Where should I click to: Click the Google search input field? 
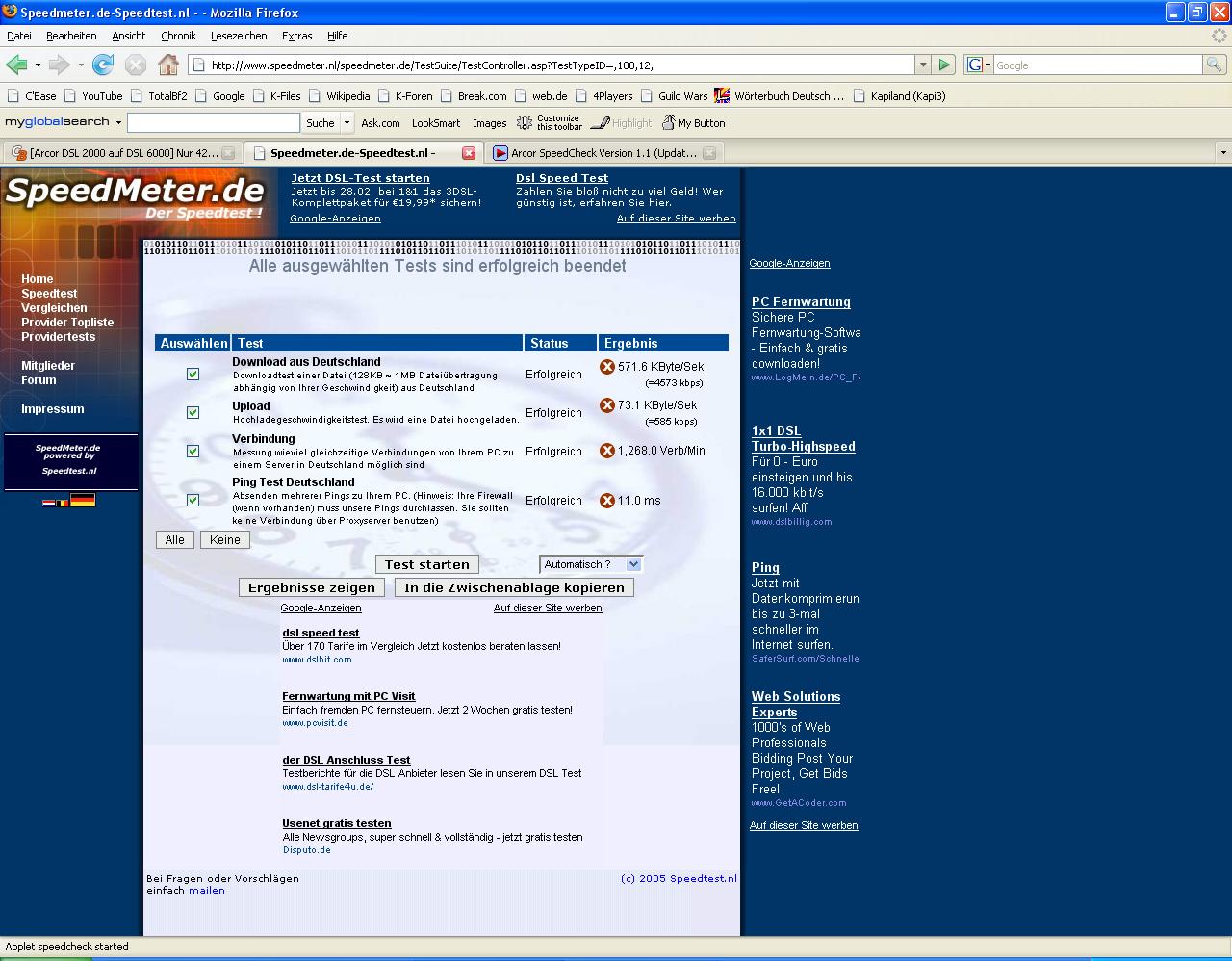pyautogui.click(x=1097, y=65)
